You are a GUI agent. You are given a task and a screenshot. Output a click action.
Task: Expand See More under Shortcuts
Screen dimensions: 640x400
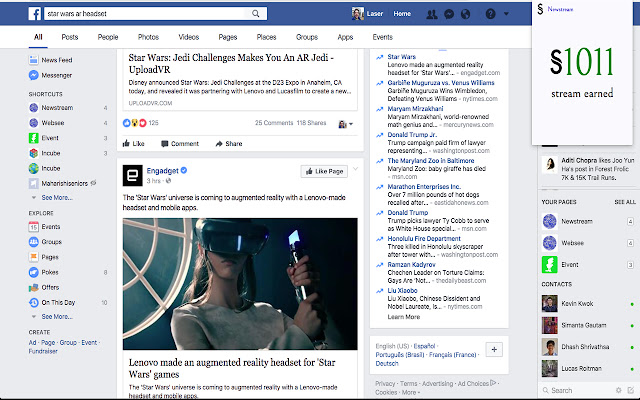(x=57, y=198)
